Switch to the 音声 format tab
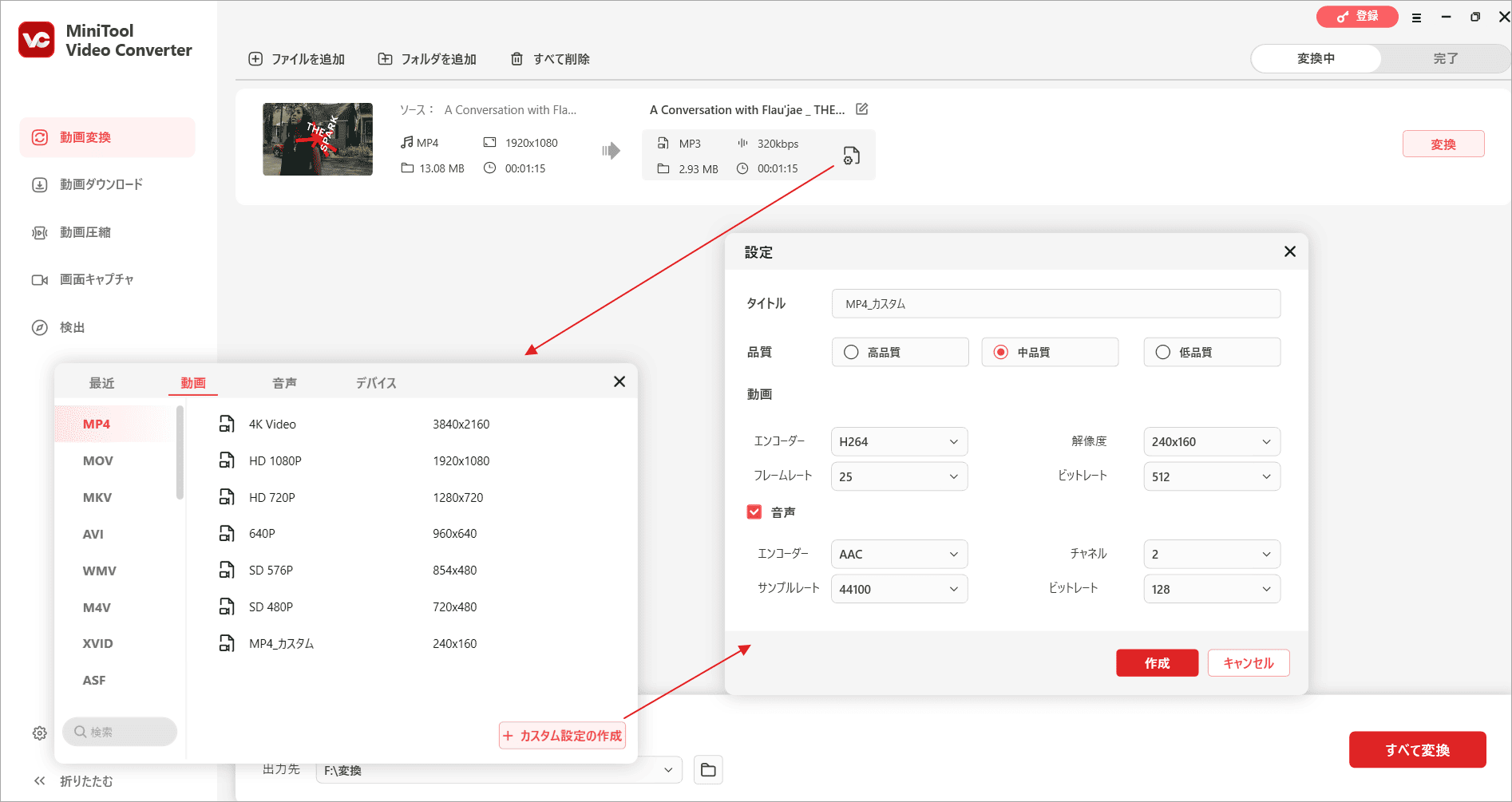This screenshot has width=1512, height=802. point(284,383)
